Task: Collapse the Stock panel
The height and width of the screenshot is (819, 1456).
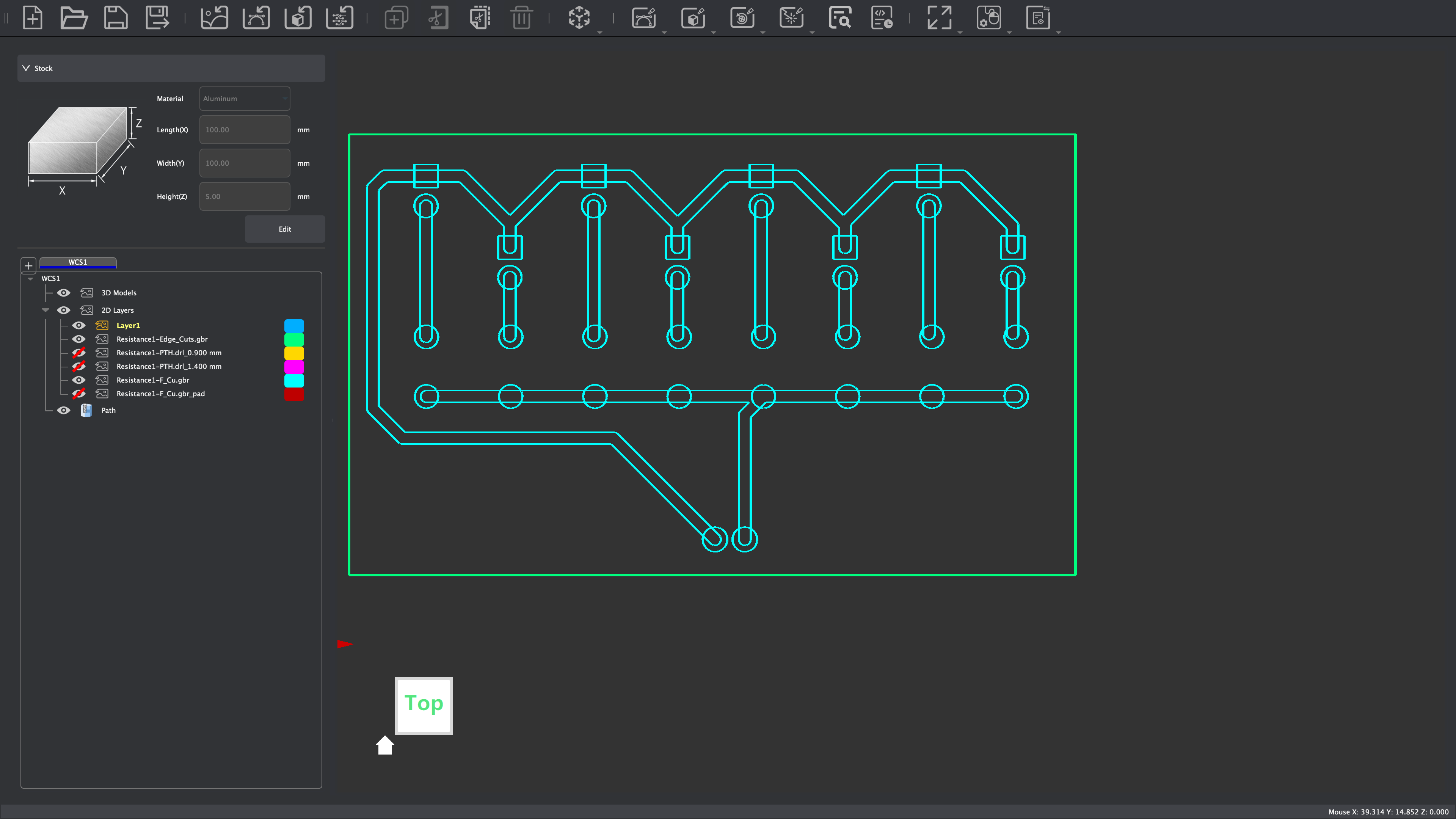Action: pyautogui.click(x=25, y=68)
